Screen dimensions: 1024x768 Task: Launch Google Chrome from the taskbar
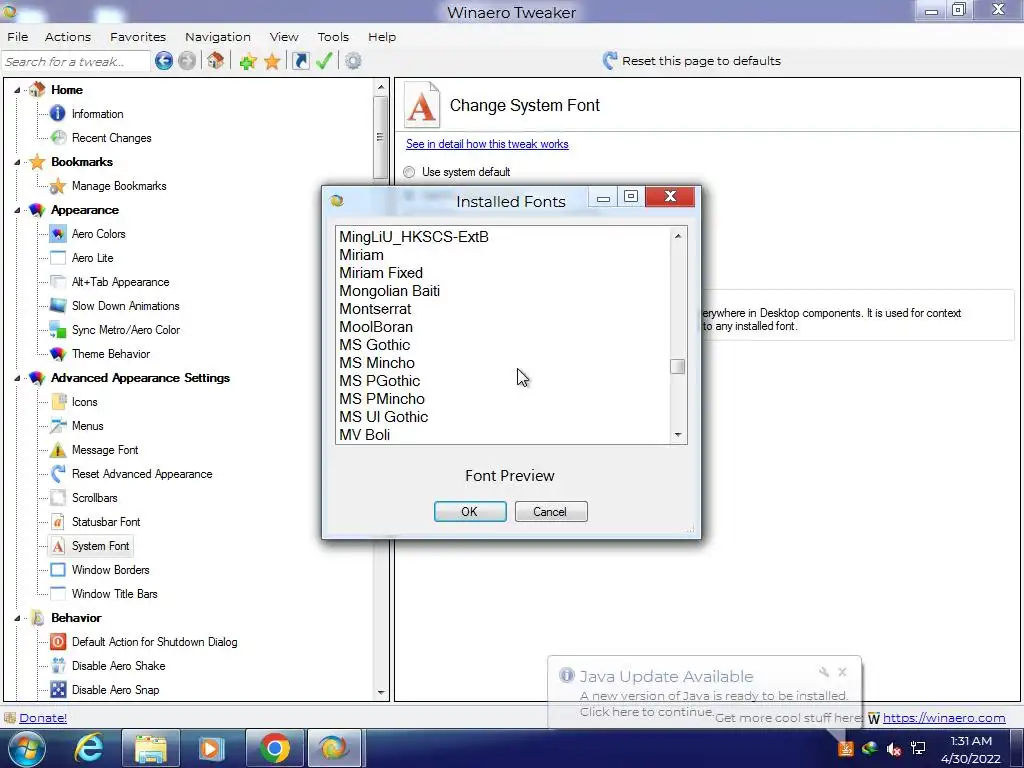(x=274, y=748)
